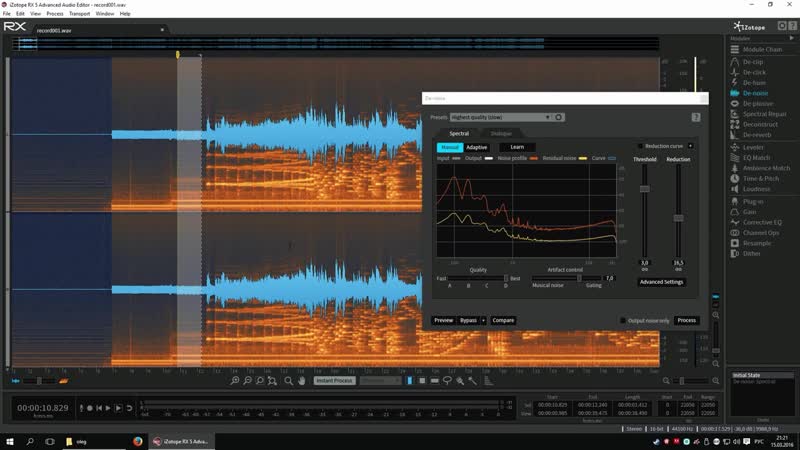The height and width of the screenshot is (450, 800).
Task: Click the zoom in magnifier icon
Action: 235,381
